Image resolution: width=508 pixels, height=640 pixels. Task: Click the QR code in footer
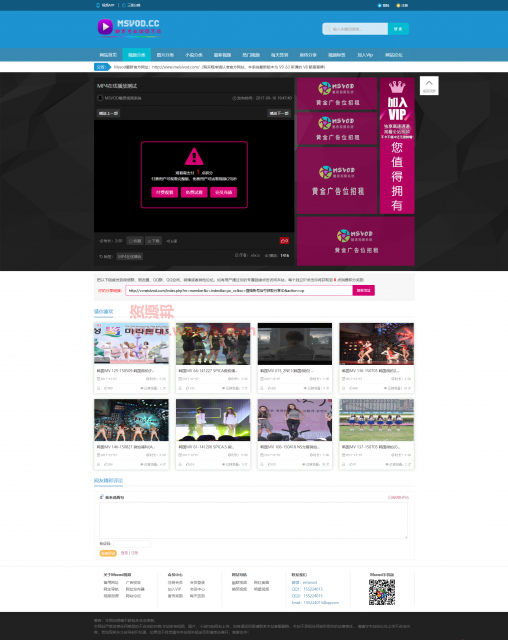coord(382,592)
